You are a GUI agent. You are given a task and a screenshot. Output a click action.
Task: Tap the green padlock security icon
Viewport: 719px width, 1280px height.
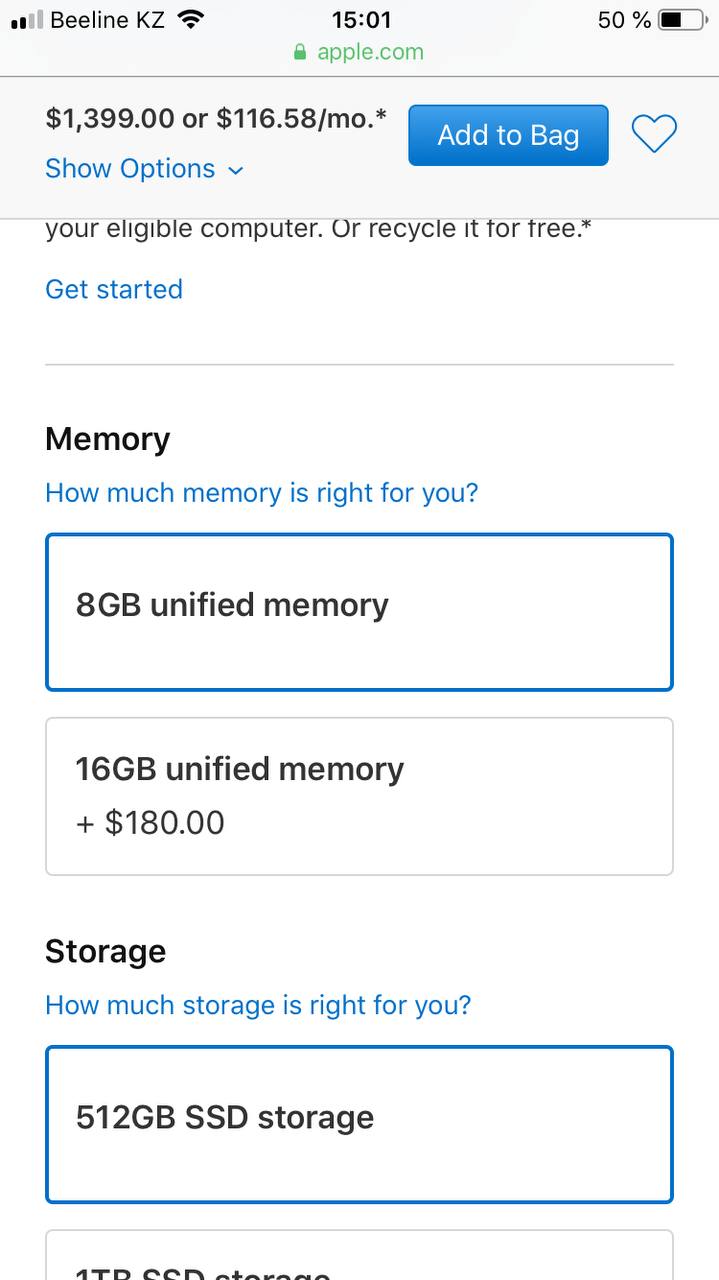tap(299, 52)
